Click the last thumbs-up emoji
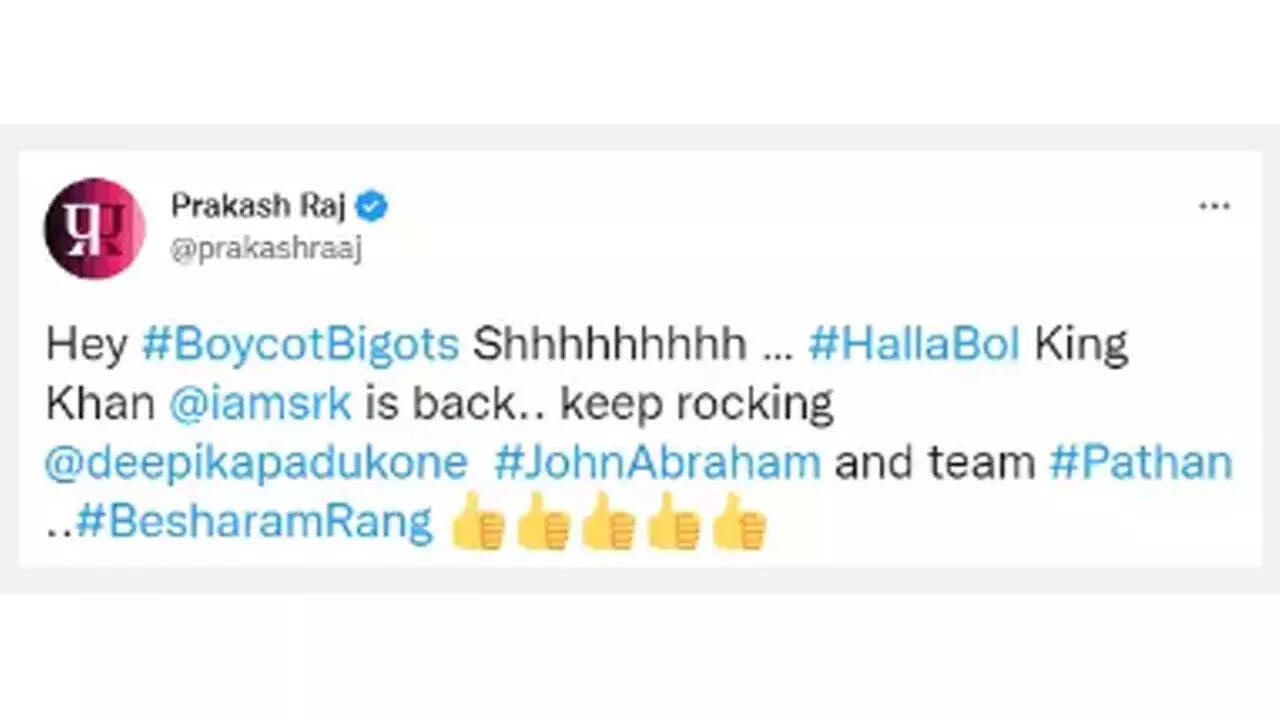Viewport: 1280px width, 720px height. [739, 522]
